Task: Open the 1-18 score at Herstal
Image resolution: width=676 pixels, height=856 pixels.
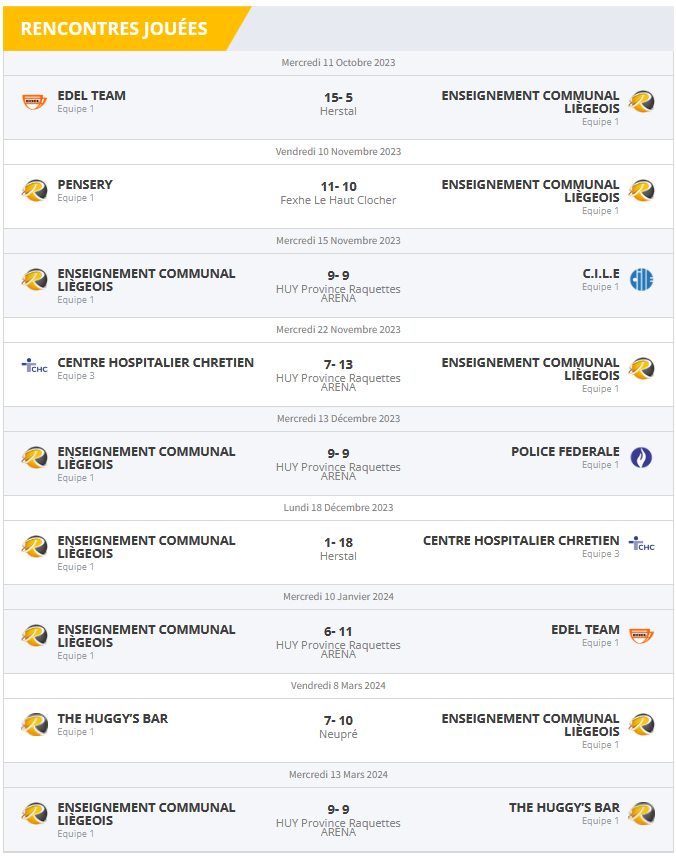Action: [x=338, y=543]
